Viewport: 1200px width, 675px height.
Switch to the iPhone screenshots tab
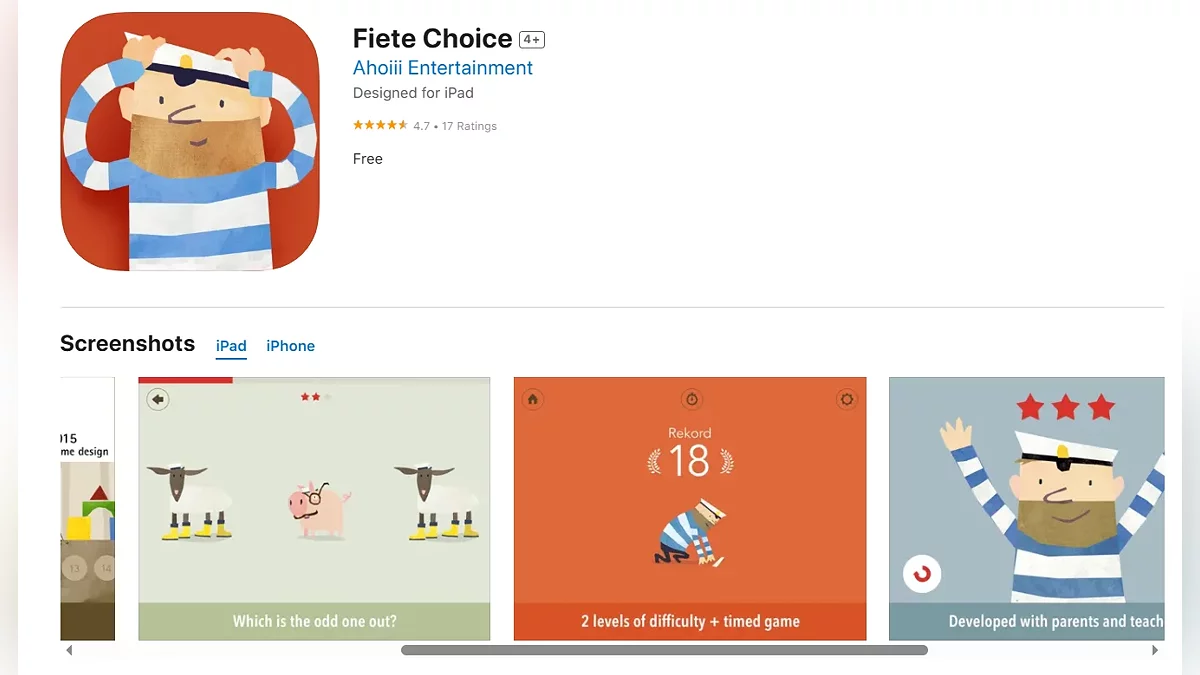(x=290, y=346)
